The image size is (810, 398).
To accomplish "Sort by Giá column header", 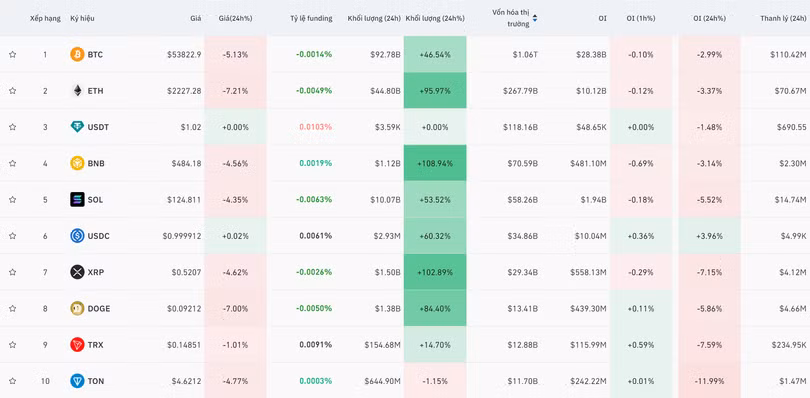I will (195, 18).
